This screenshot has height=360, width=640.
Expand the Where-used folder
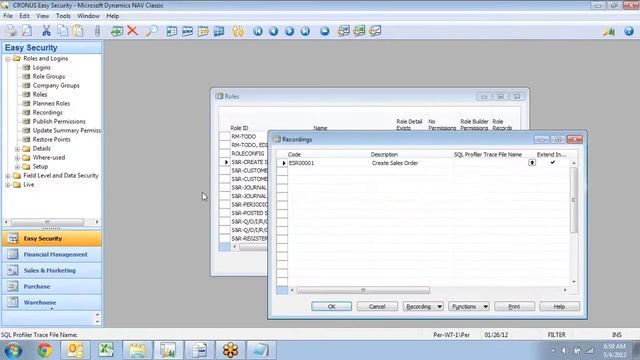(17, 158)
